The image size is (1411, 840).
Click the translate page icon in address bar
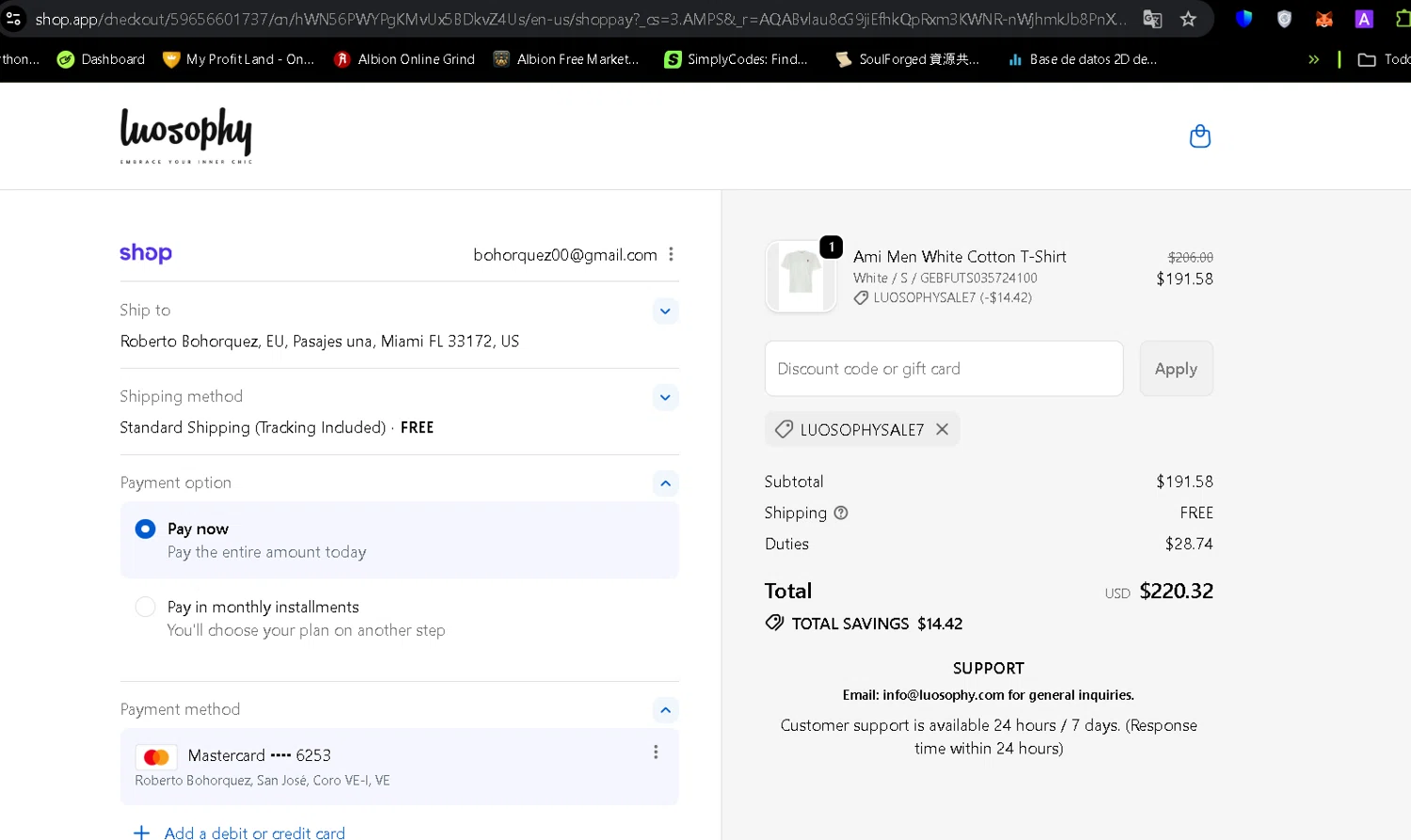click(x=1152, y=19)
